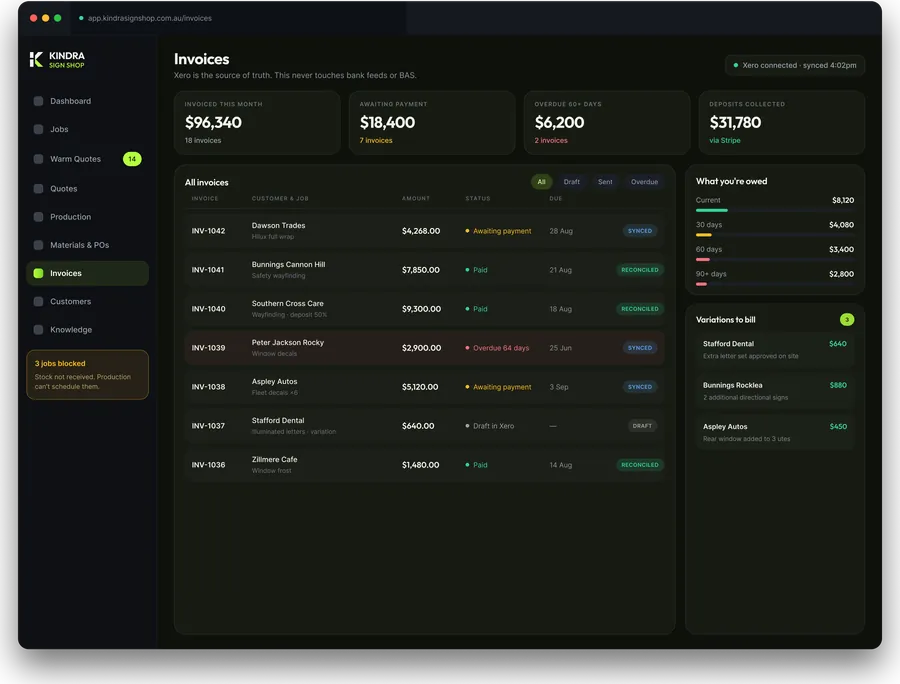Open Production in the sidebar
This screenshot has height=684, width=900.
click(87, 217)
